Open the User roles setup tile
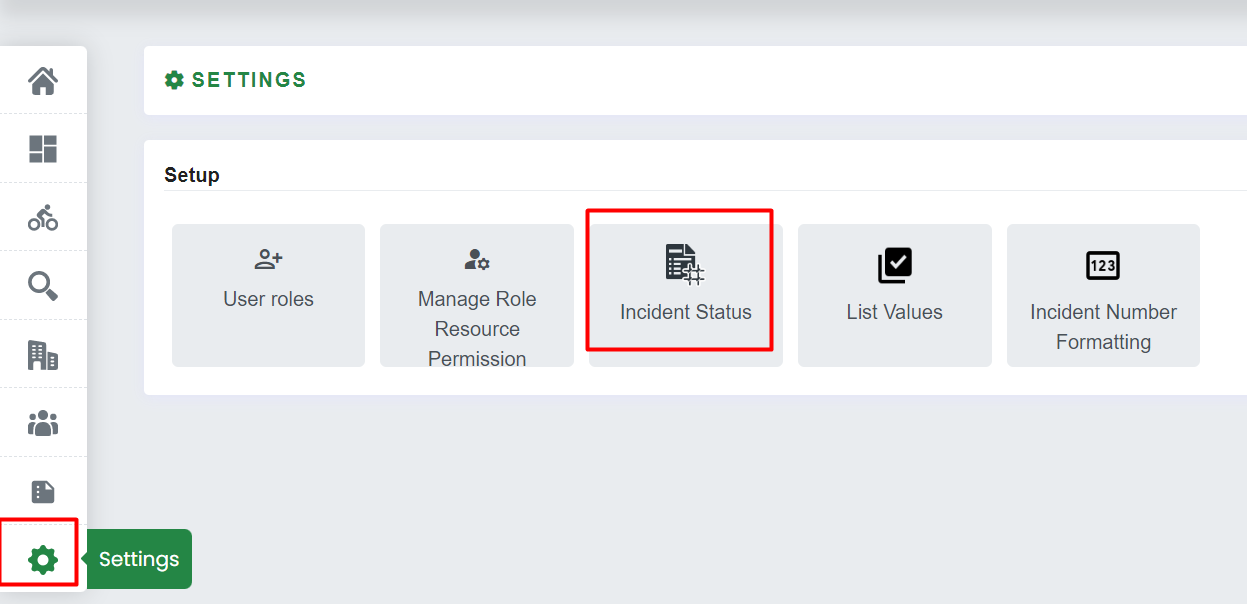This screenshot has height=604, width=1247. point(267,295)
